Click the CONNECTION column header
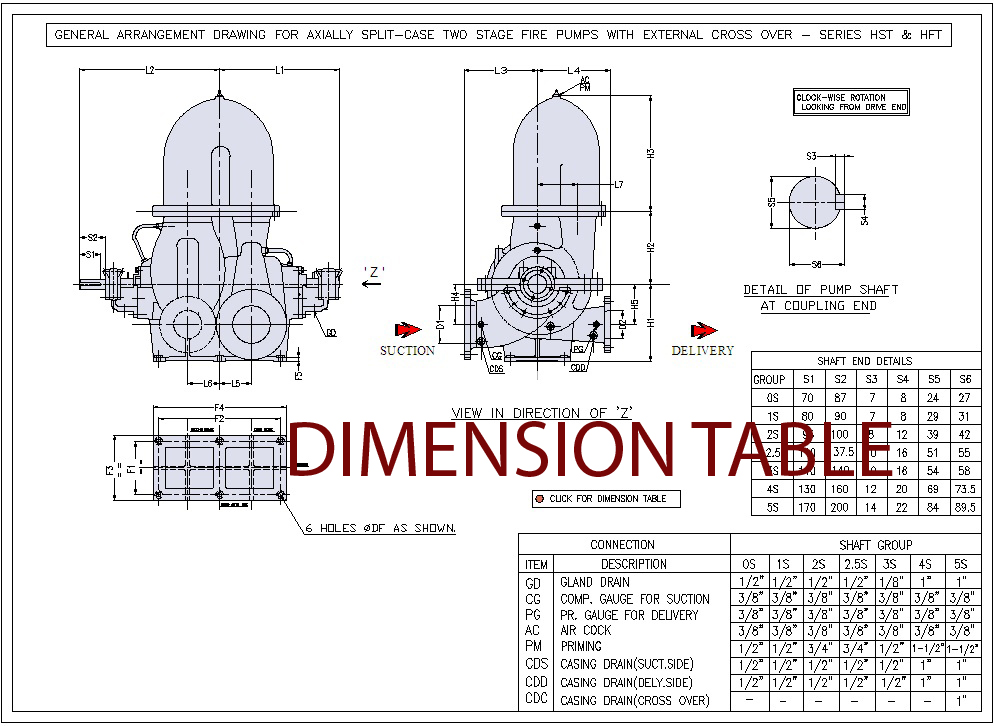 623,545
